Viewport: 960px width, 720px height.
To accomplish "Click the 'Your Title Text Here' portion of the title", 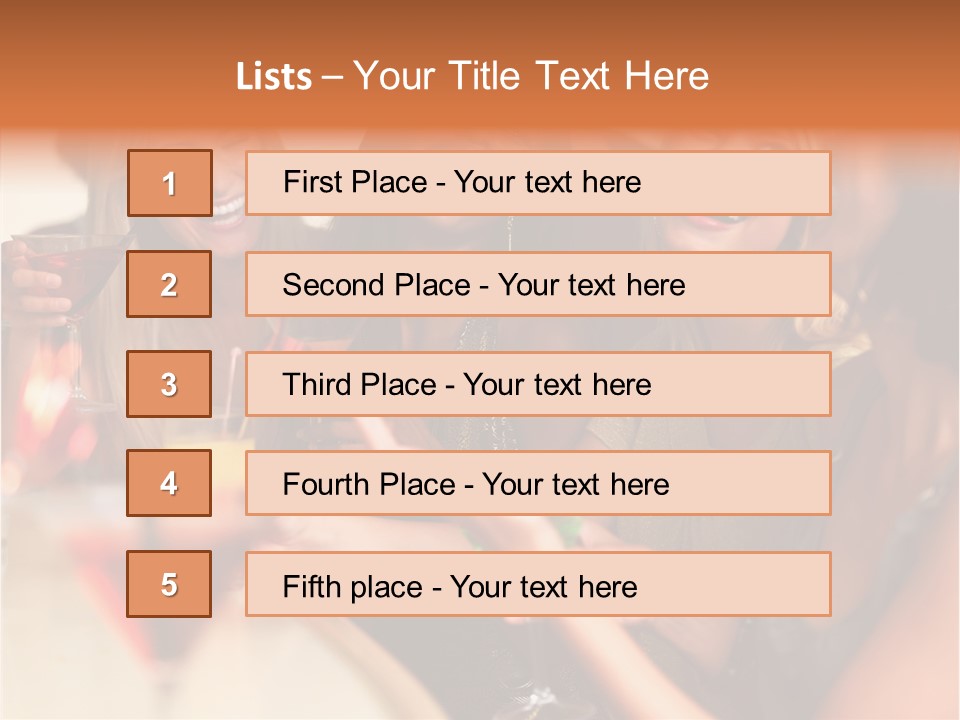I will click(x=531, y=76).
